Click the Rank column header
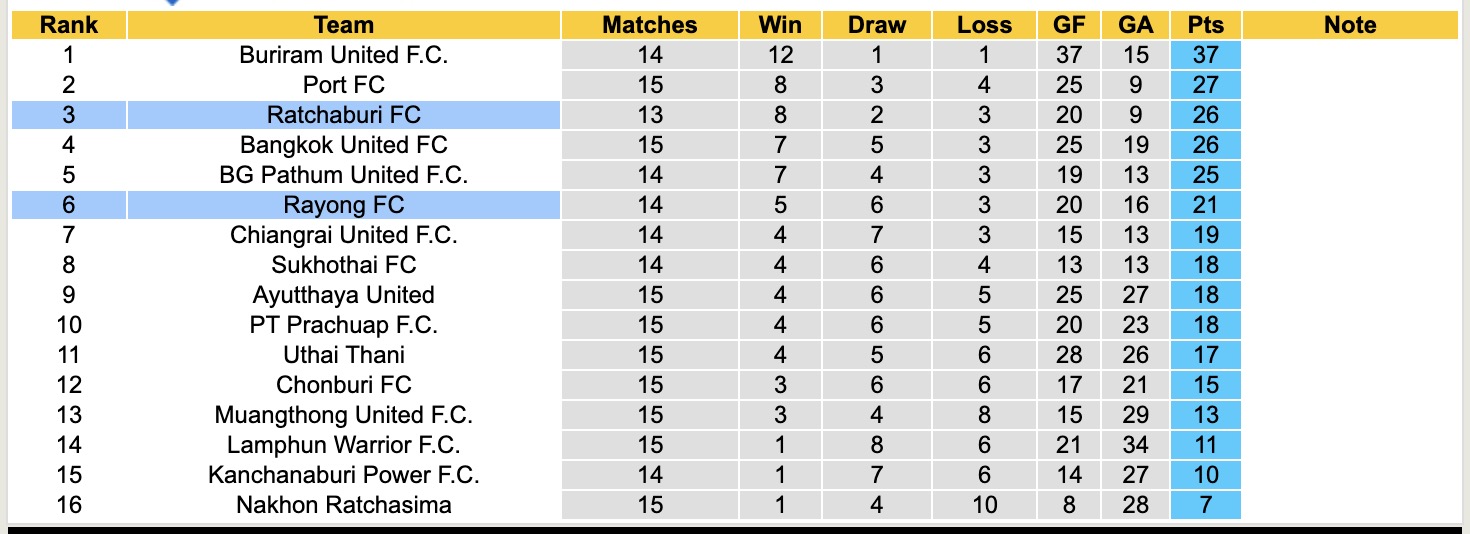Image resolution: width=1470 pixels, height=534 pixels. pyautogui.click(x=68, y=25)
